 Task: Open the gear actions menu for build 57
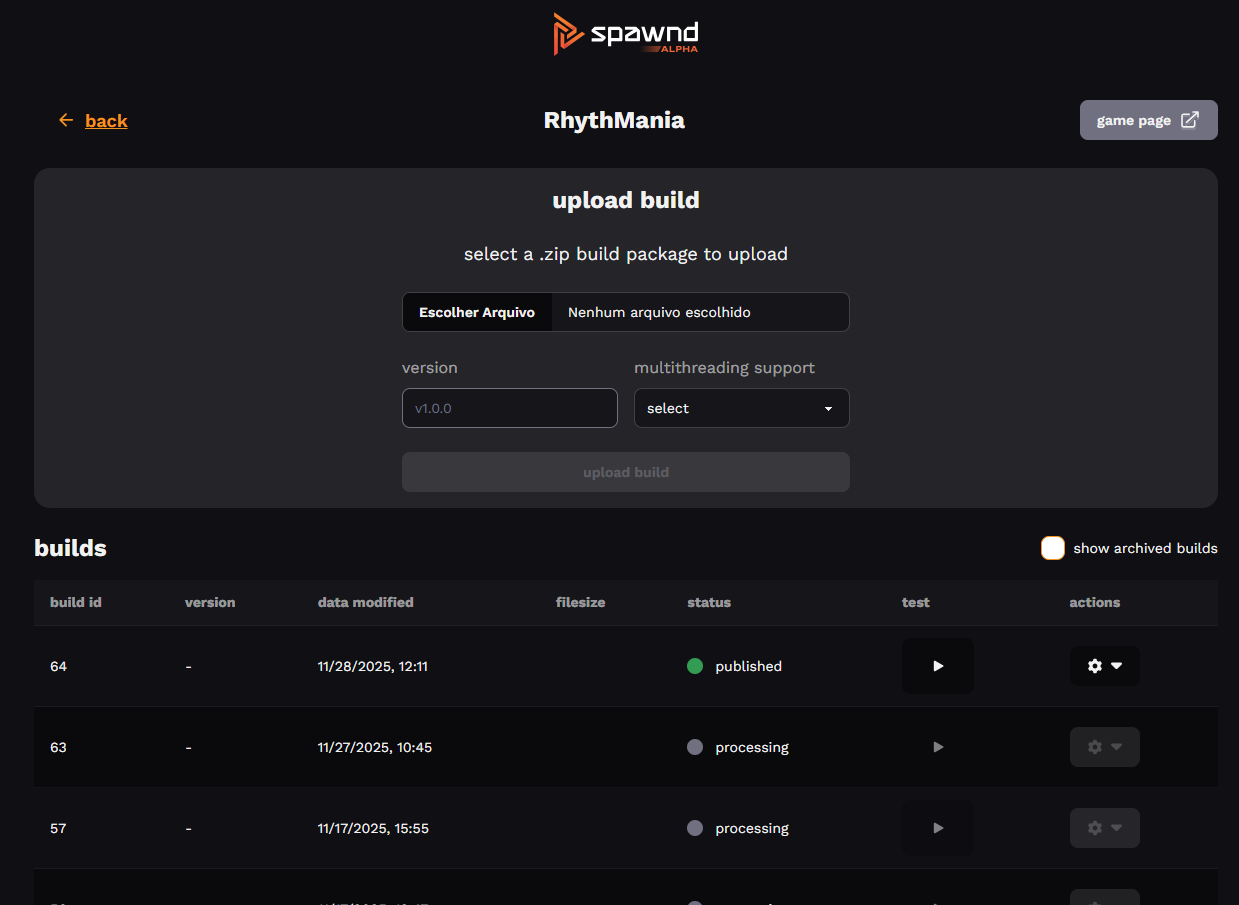pyautogui.click(x=1105, y=828)
